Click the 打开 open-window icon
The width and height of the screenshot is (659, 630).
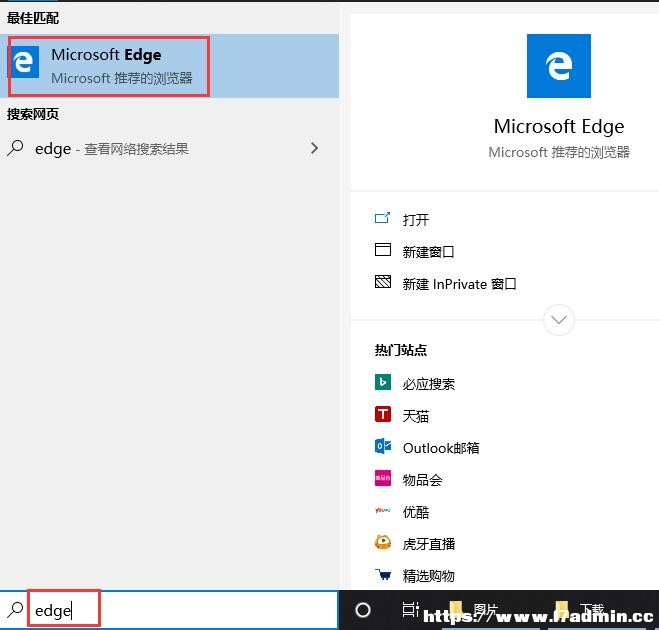tap(382, 218)
